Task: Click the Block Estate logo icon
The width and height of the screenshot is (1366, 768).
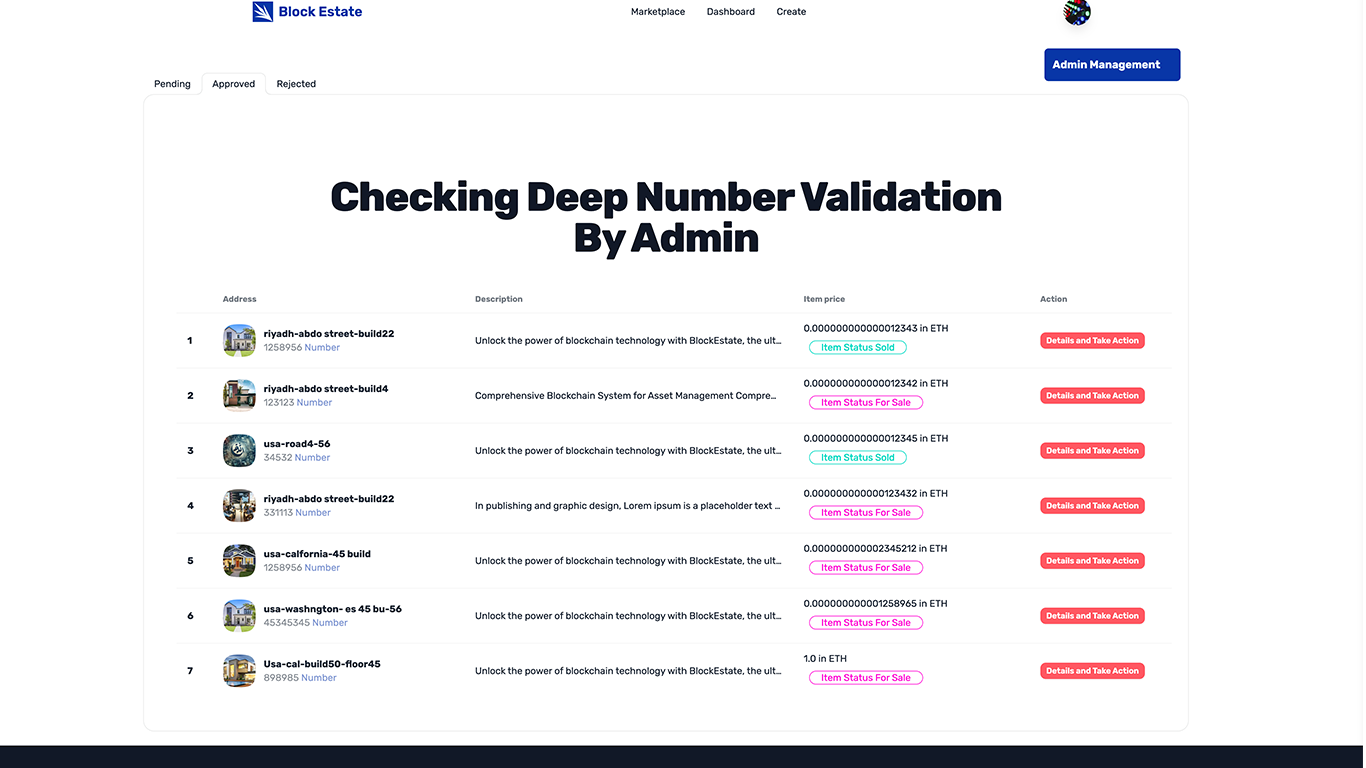Action: coord(262,11)
